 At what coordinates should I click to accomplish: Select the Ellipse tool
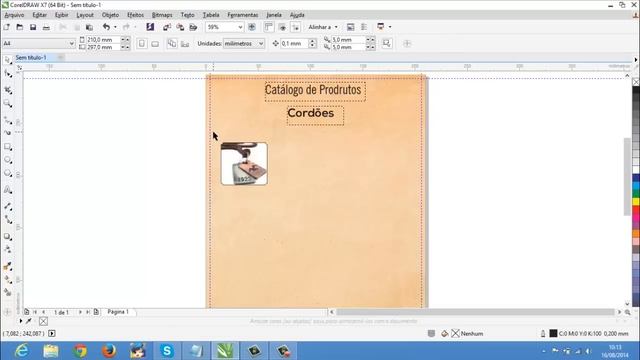pyautogui.click(x=7, y=160)
